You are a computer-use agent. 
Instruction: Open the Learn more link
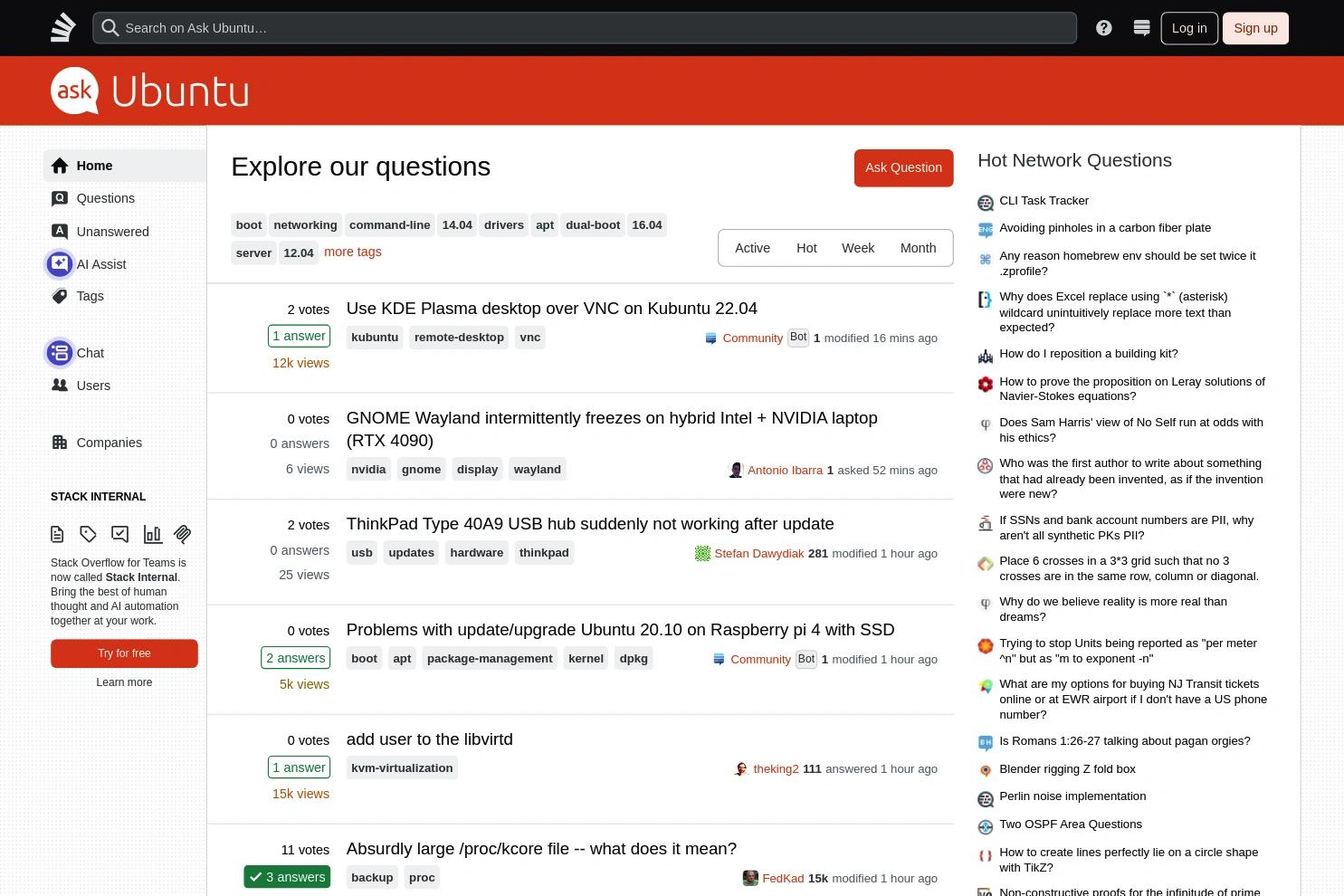tap(124, 682)
